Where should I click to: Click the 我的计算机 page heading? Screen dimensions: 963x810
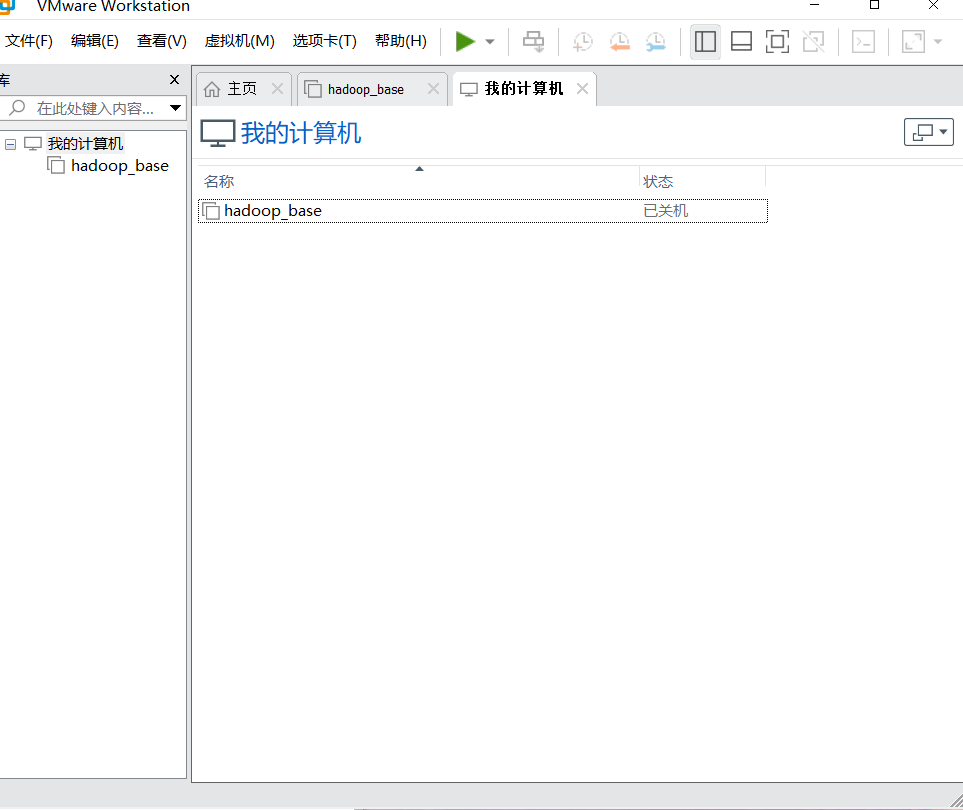(x=301, y=133)
